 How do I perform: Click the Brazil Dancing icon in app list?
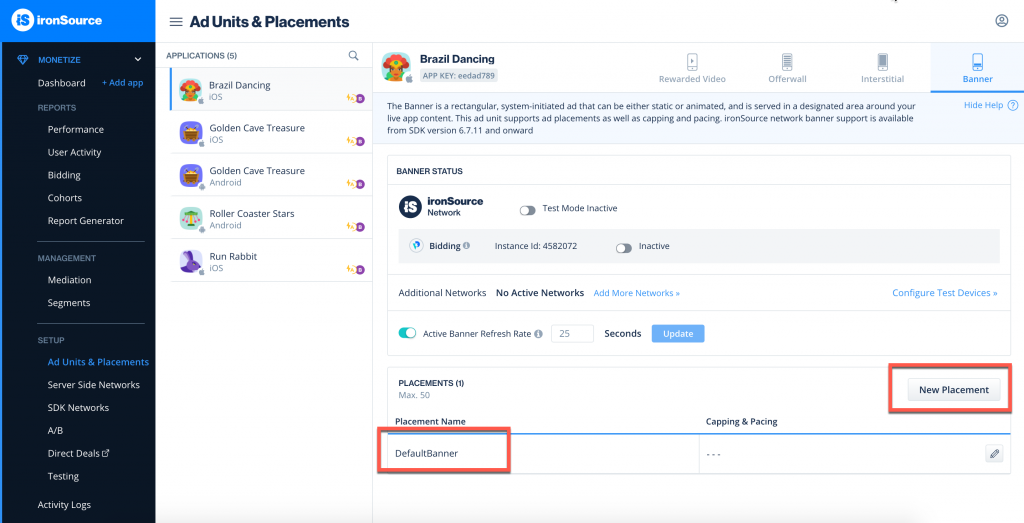pos(190,90)
